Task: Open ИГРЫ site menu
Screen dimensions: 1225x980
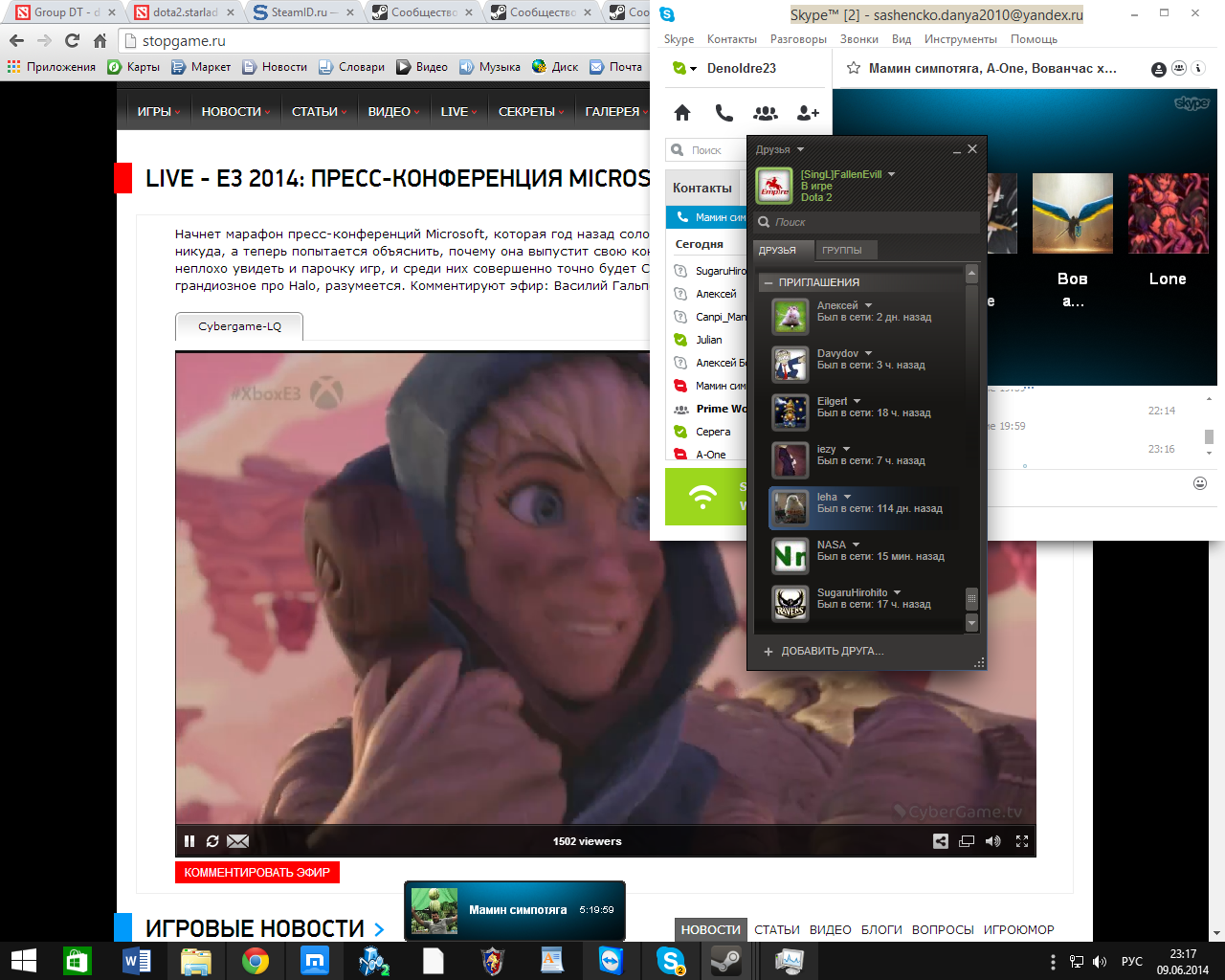Action: (158, 111)
